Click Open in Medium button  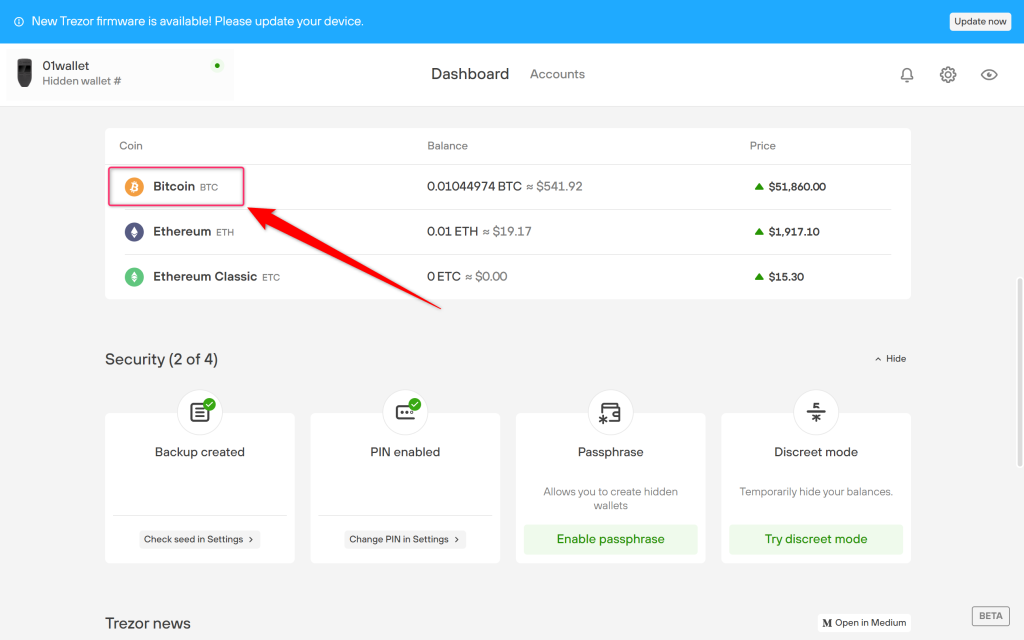(864, 623)
